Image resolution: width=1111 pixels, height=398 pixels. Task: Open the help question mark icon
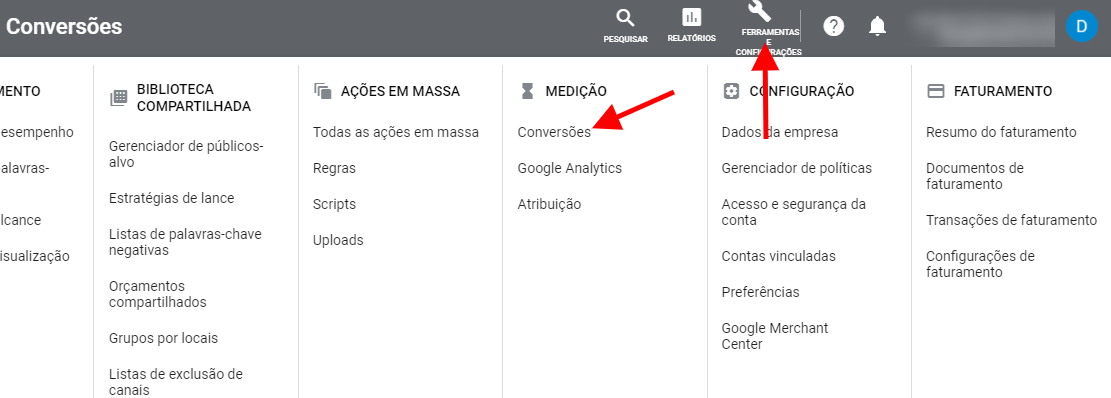833,26
